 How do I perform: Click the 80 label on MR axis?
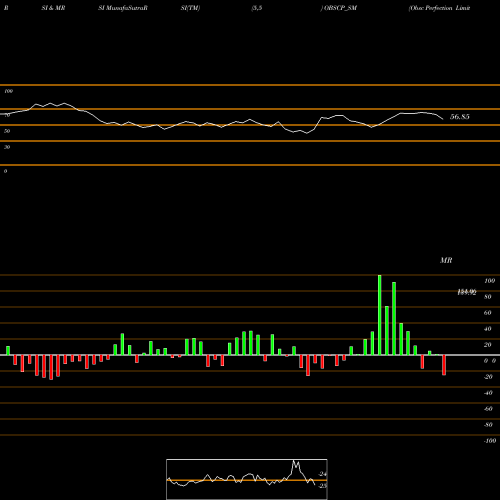point(488,297)
